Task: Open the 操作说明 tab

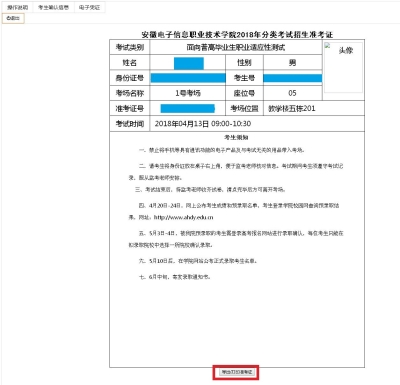Action: [x=18, y=7]
